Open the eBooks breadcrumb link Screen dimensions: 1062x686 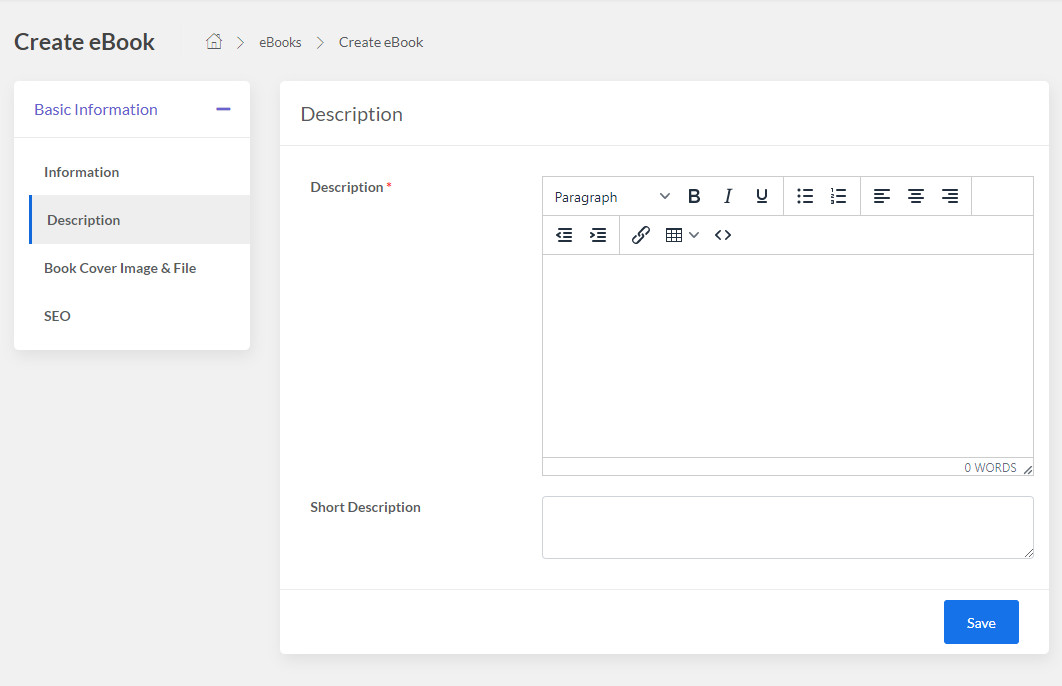point(280,42)
